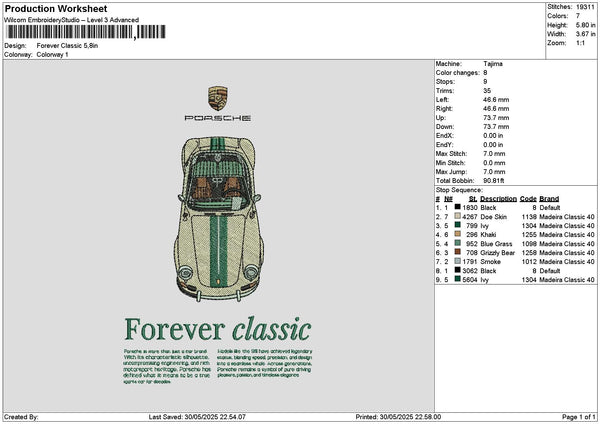Click the Machine value Tajima
This screenshot has height=424, width=600.
pyautogui.click(x=493, y=64)
